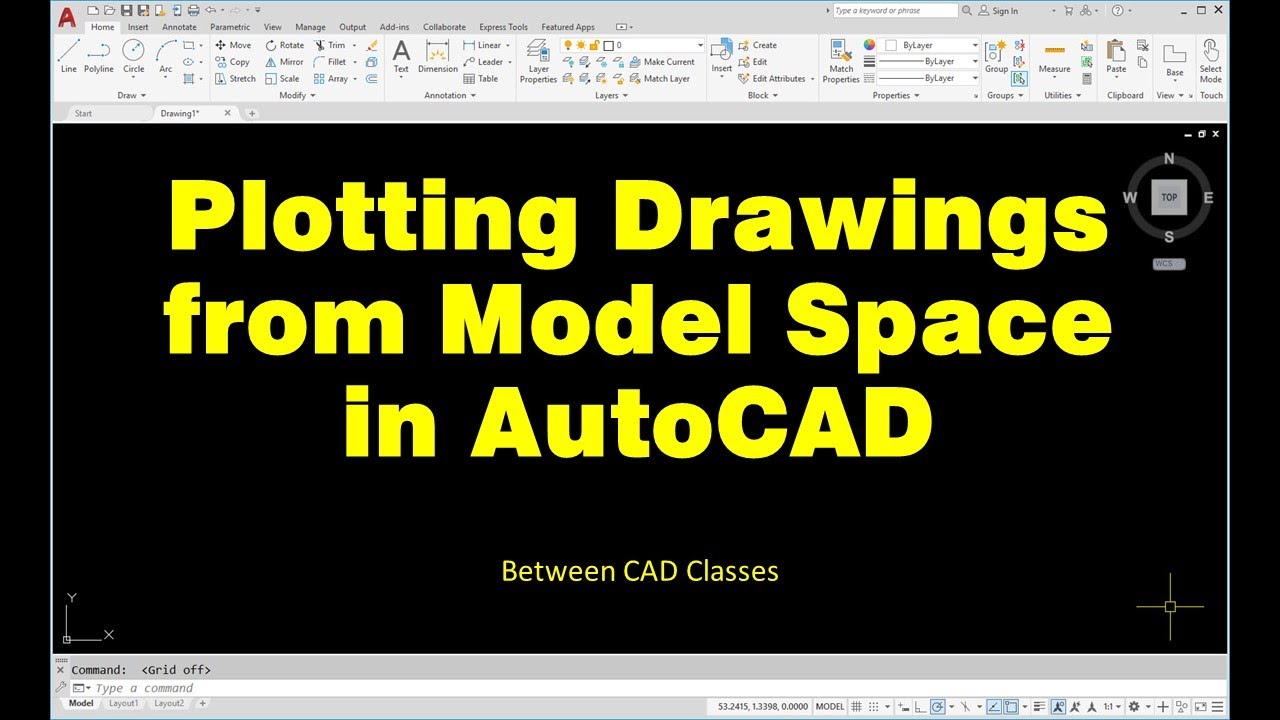The width and height of the screenshot is (1280, 720).
Task: Click the Match Properties tool
Action: point(841,61)
